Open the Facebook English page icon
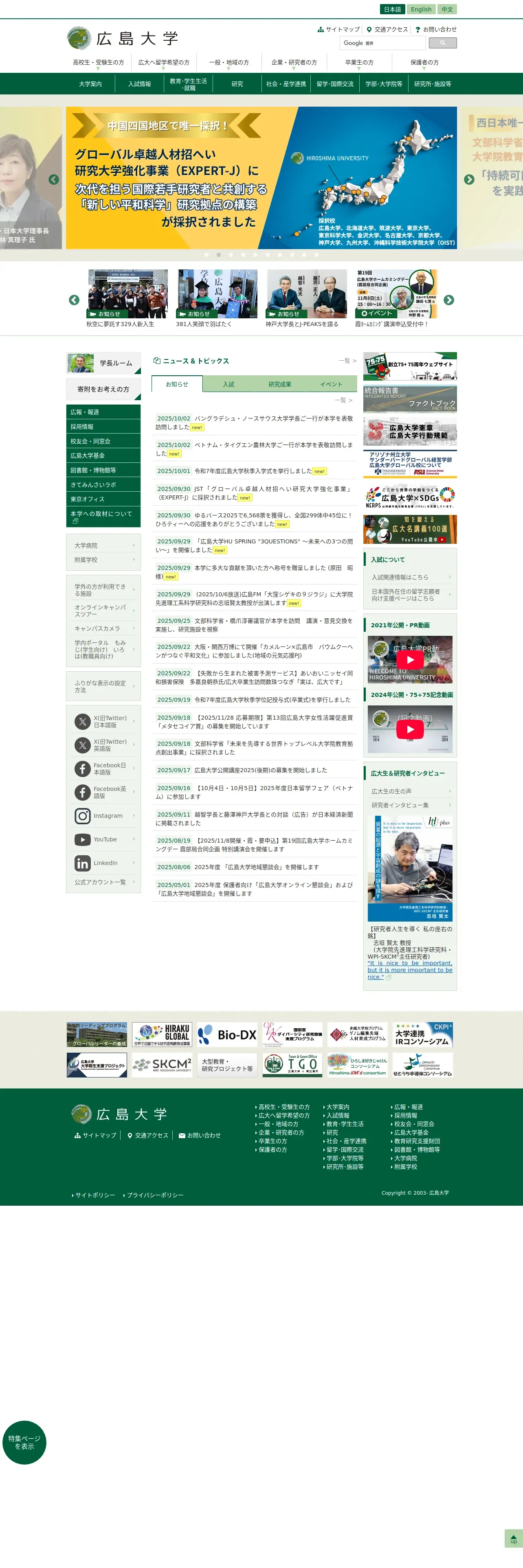523x1568 pixels. [x=82, y=793]
